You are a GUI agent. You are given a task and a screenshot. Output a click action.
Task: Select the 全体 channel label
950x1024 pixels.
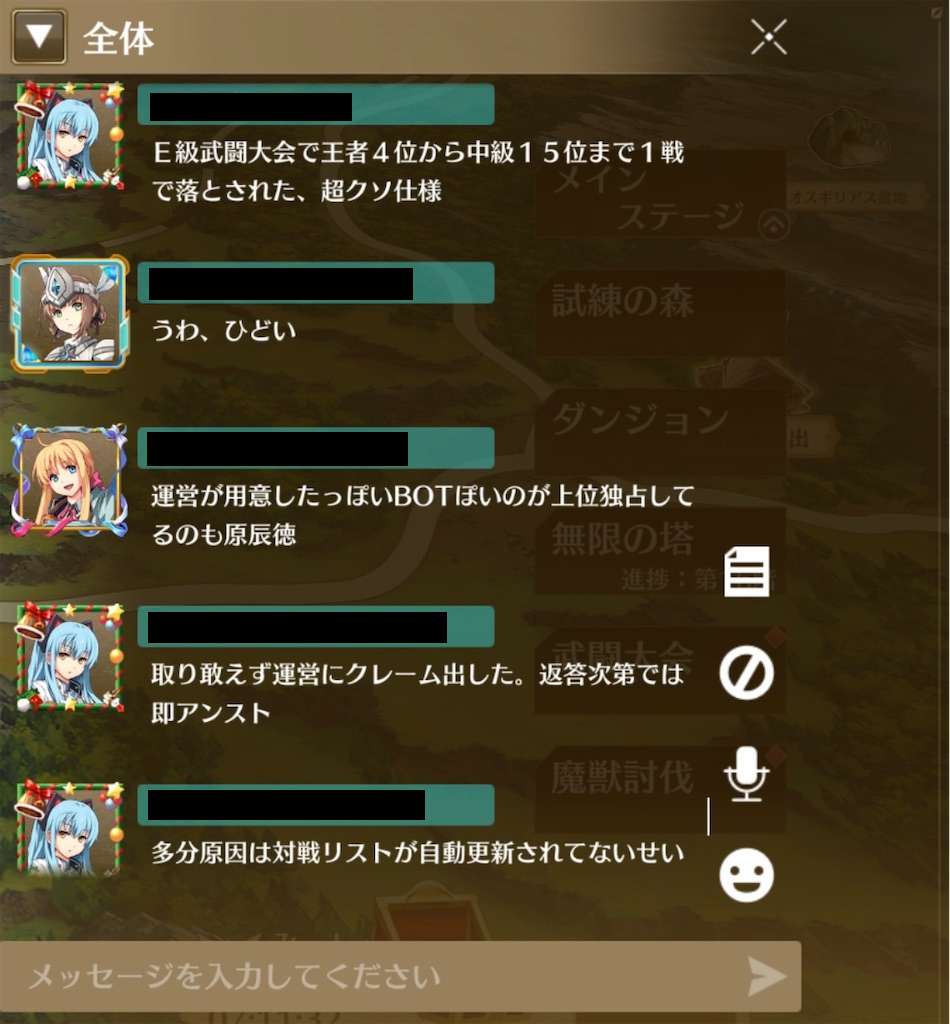click(119, 39)
